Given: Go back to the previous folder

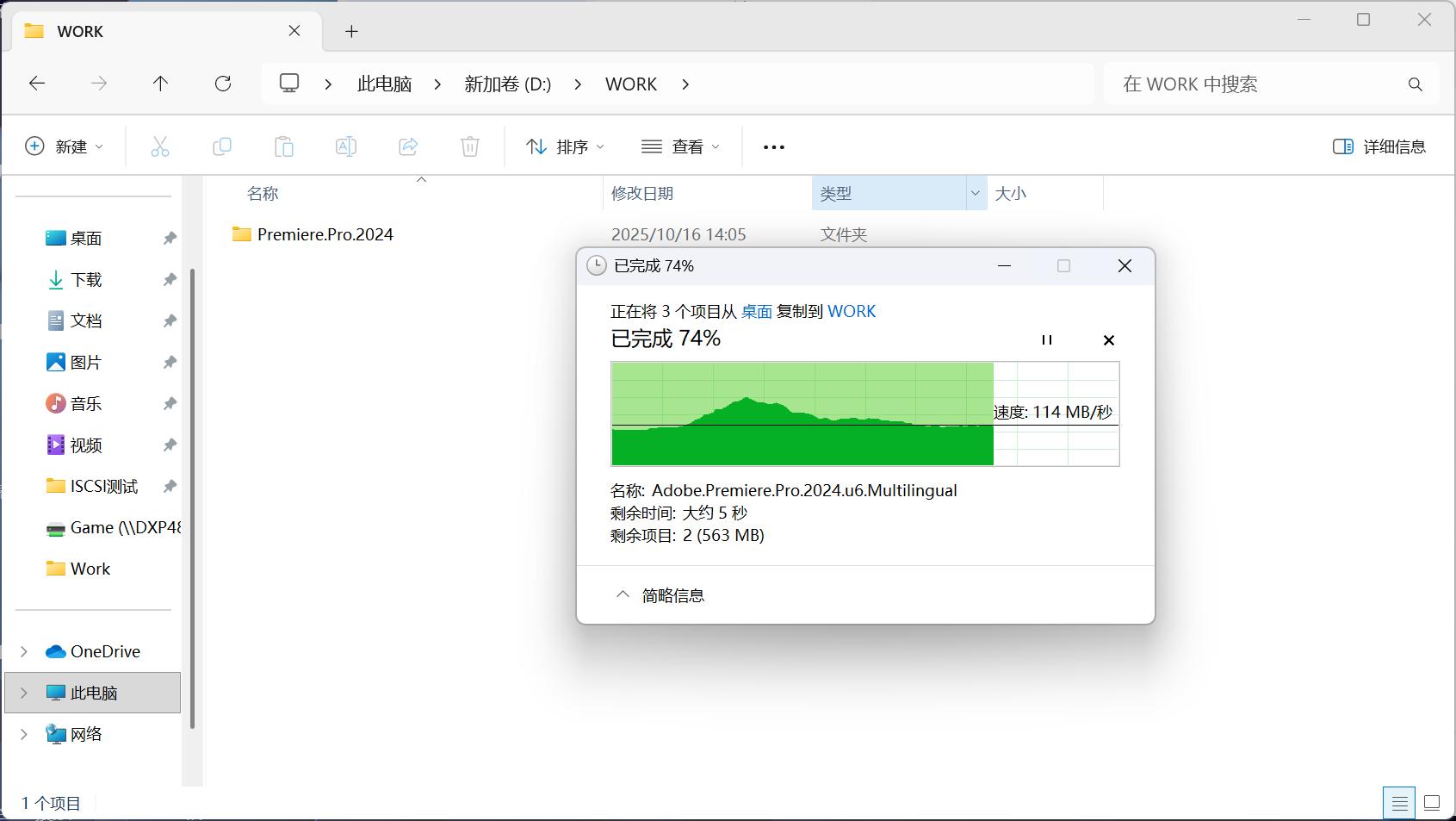Looking at the screenshot, I should [37, 84].
